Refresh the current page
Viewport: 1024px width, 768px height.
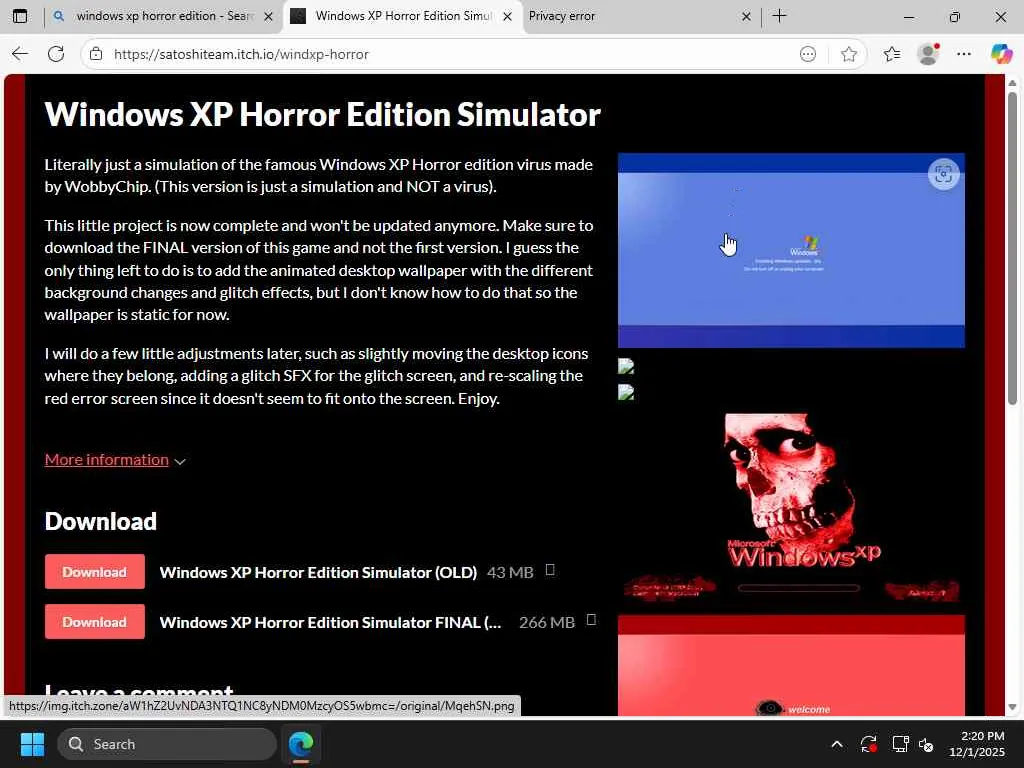pyautogui.click(x=56, y=54)
